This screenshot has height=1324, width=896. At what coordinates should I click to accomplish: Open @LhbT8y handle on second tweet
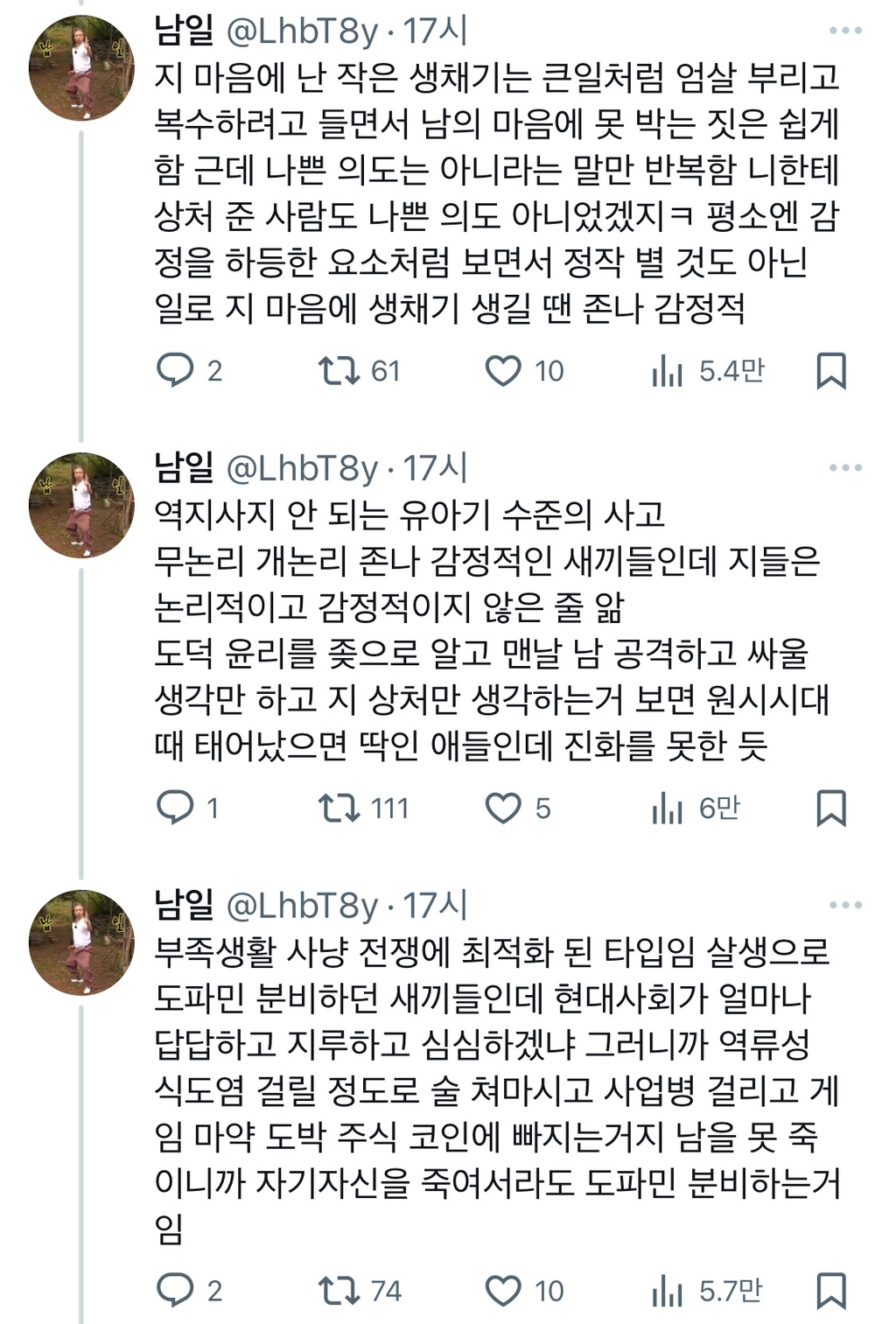pos(302,469)
